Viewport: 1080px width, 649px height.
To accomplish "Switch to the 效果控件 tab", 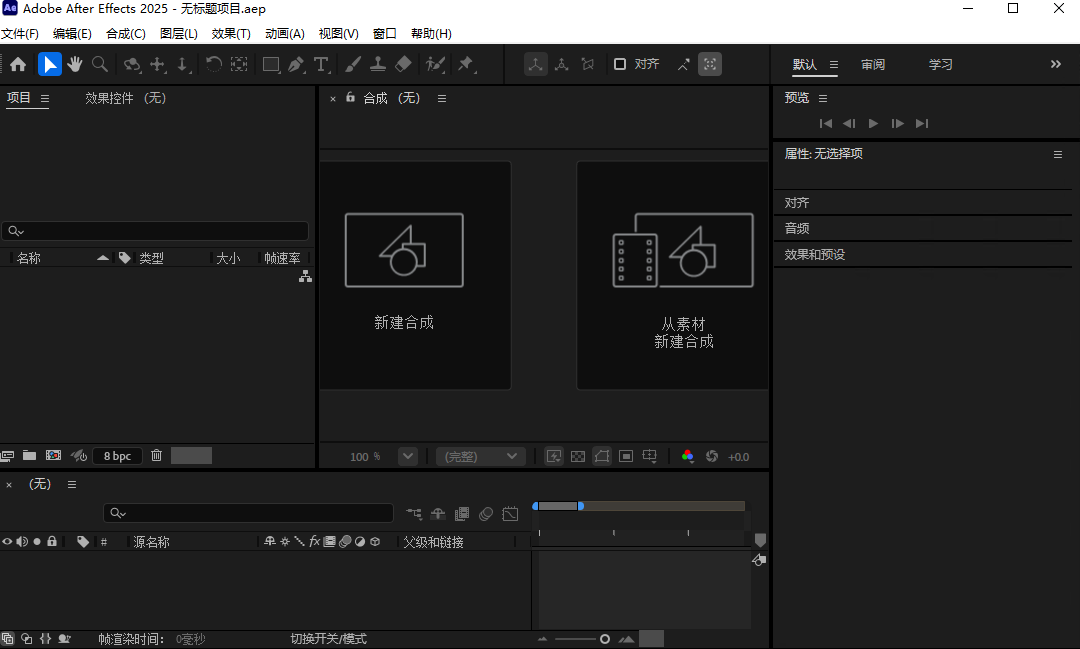I will (125, 98).
